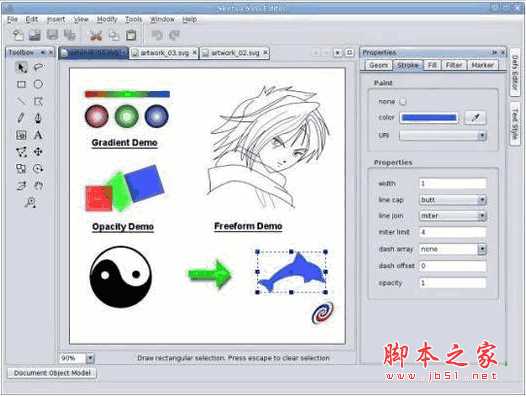Pick the skew tool in Toolbox
Viewport: 526px width, 397px height.
pyautogui.click(x=21, y=186)
